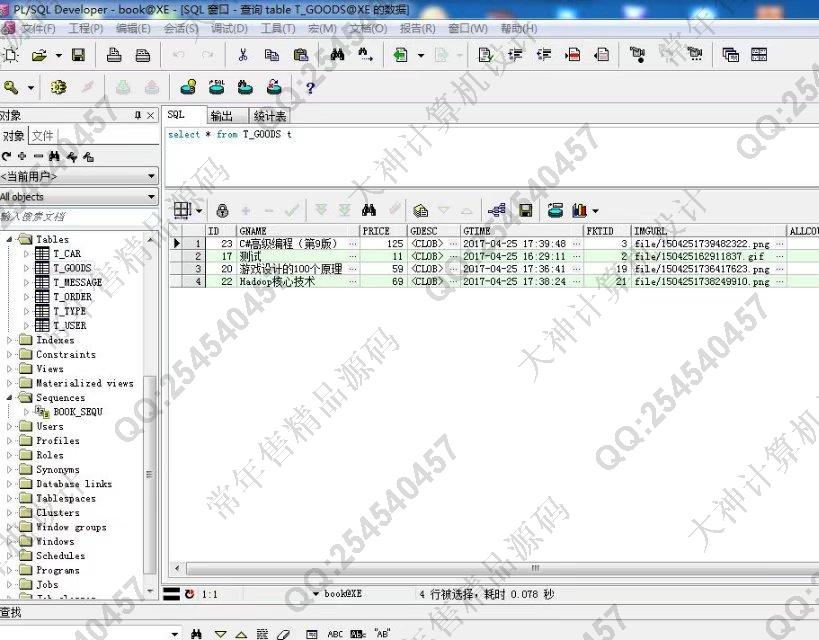Click the Users folder in tree
The width and height of the screenshot is (819, 640).
pyautogui.click(x=50, y=426)
